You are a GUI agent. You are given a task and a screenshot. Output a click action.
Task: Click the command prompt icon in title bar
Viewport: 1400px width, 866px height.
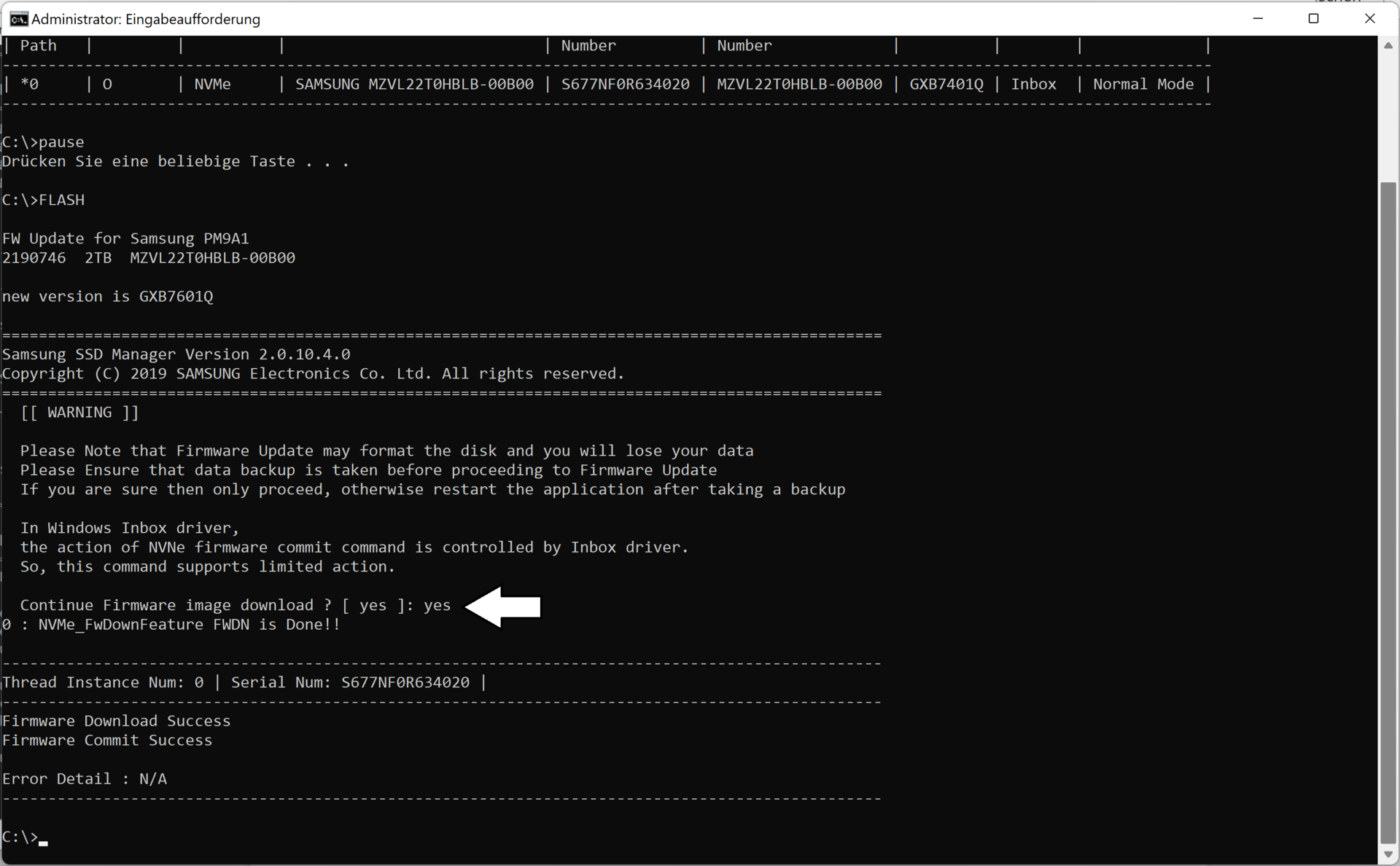(x=18, y=19)
